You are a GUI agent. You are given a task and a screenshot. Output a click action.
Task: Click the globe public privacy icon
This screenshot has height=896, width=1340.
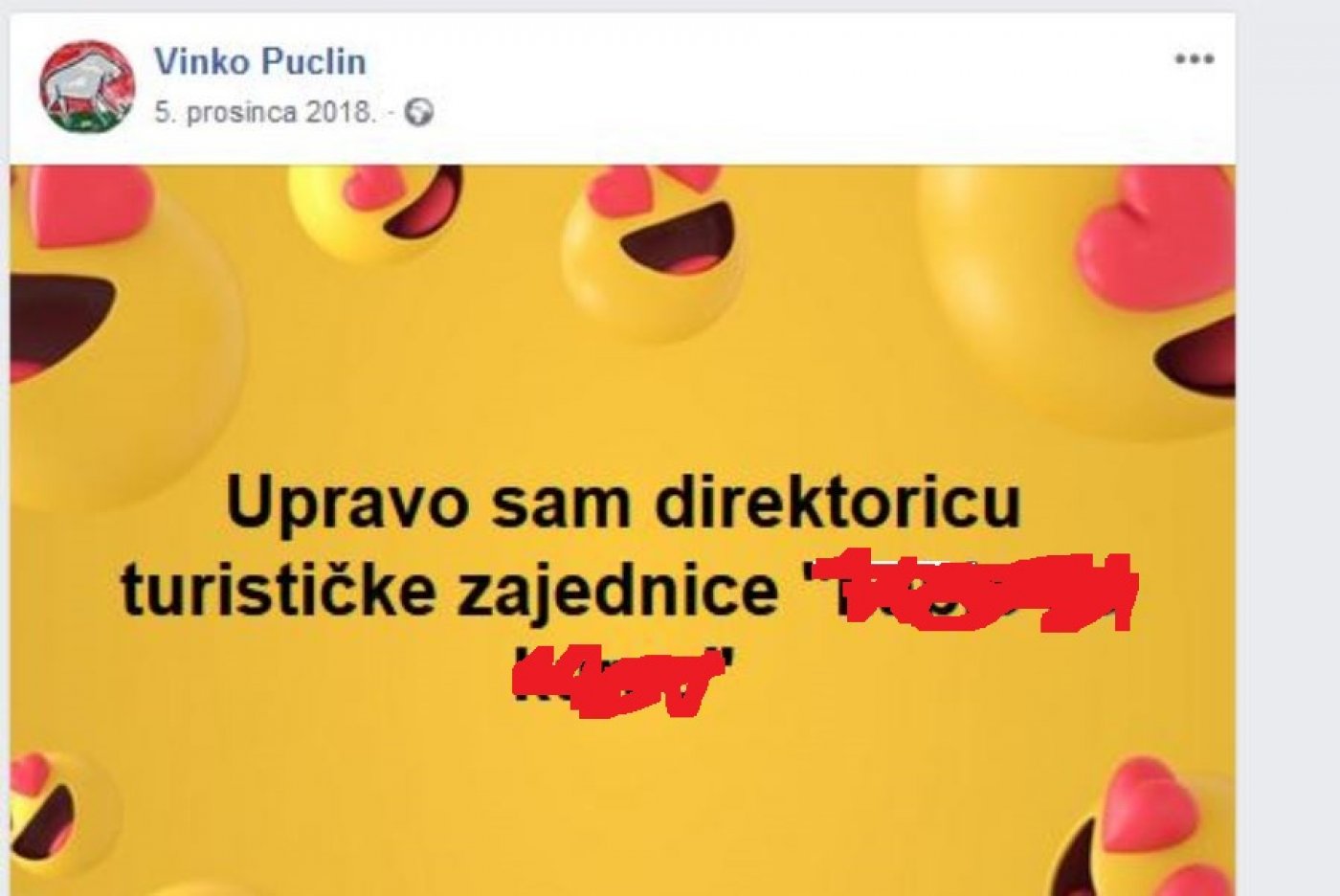(x=418, y=113)
